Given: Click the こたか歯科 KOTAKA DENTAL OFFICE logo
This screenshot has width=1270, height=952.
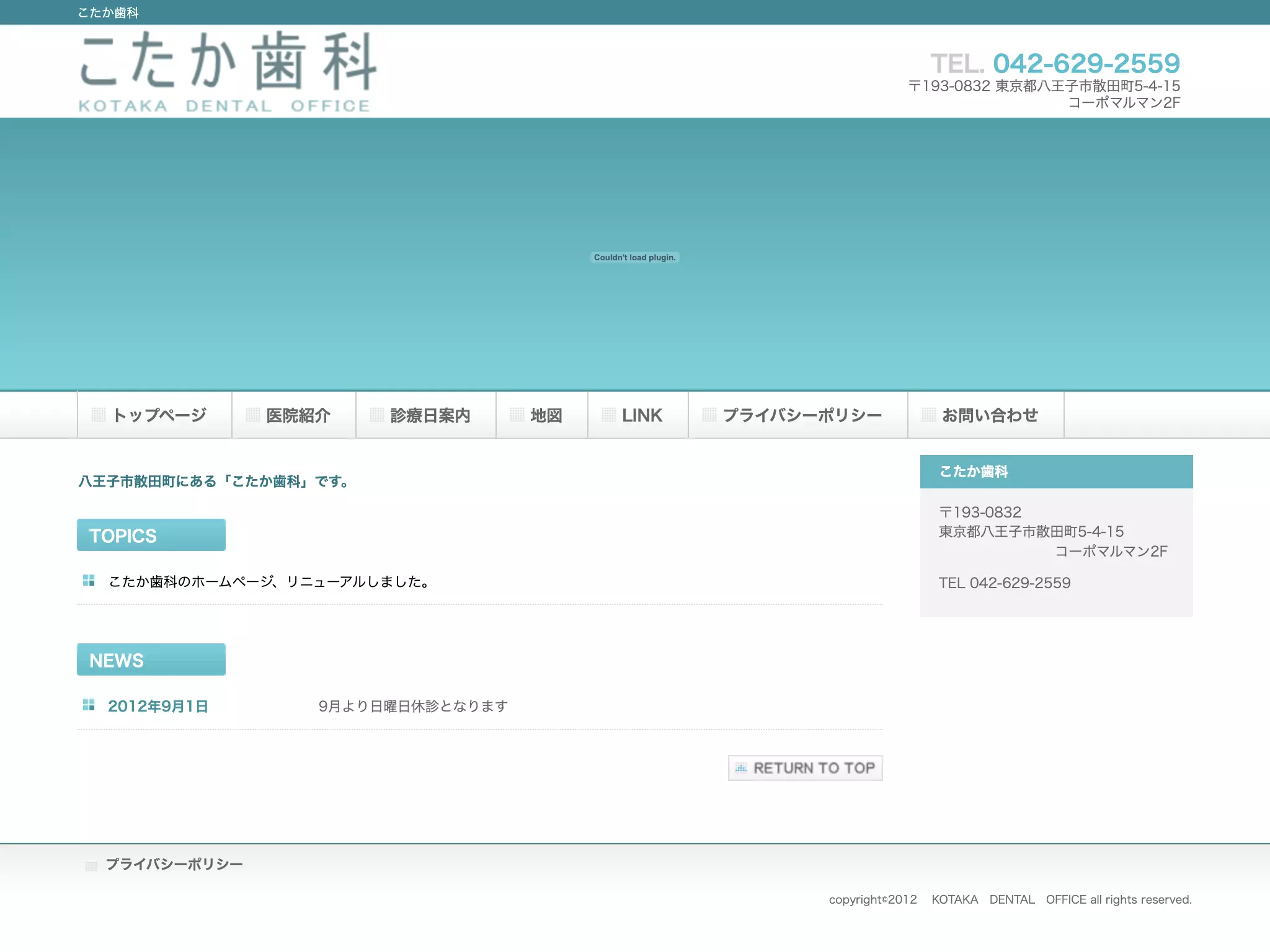Looking at the screenshot, I should click(x=228, y=72).
